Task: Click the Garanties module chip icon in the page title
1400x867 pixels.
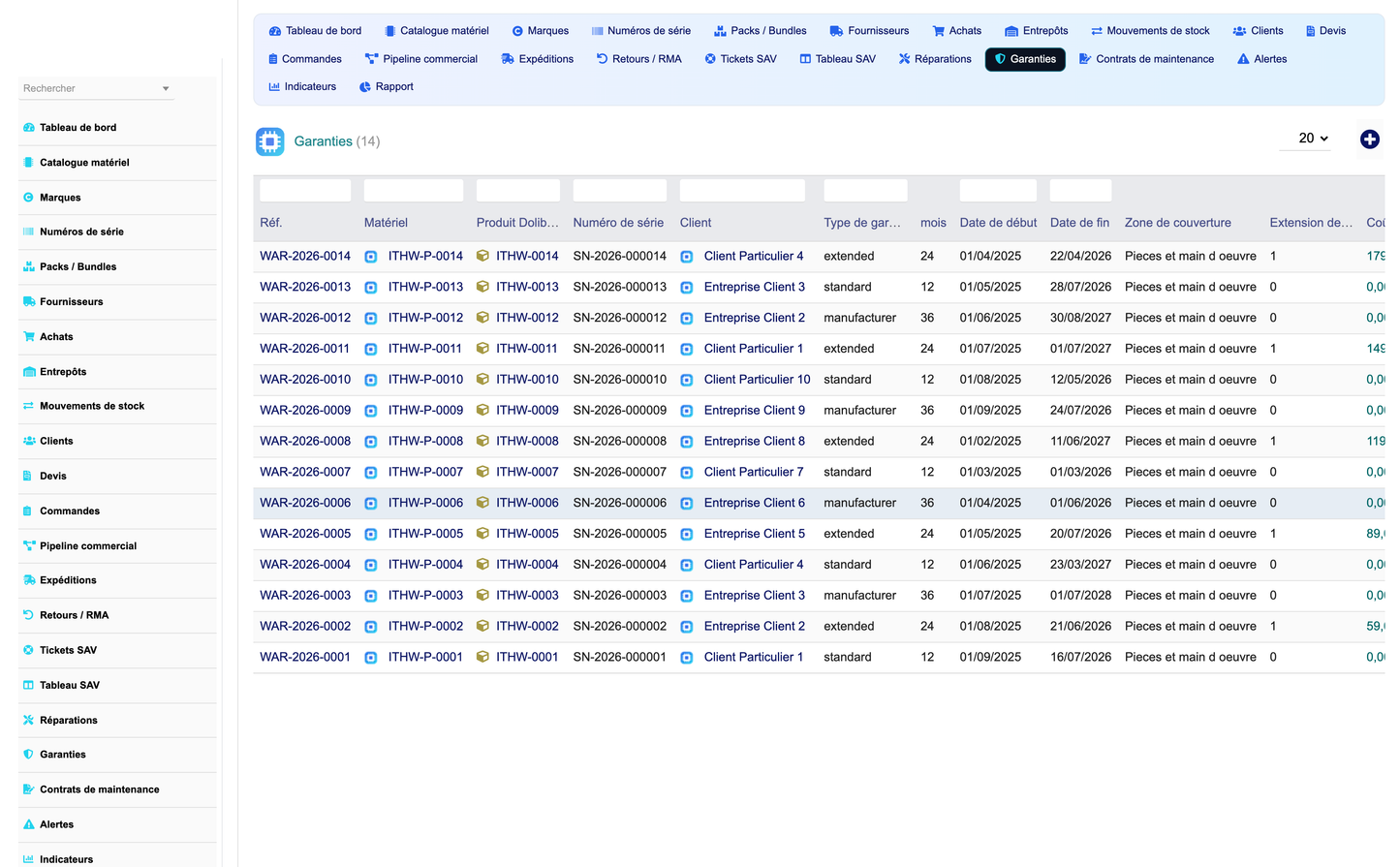Action: (x=270, y=141)
